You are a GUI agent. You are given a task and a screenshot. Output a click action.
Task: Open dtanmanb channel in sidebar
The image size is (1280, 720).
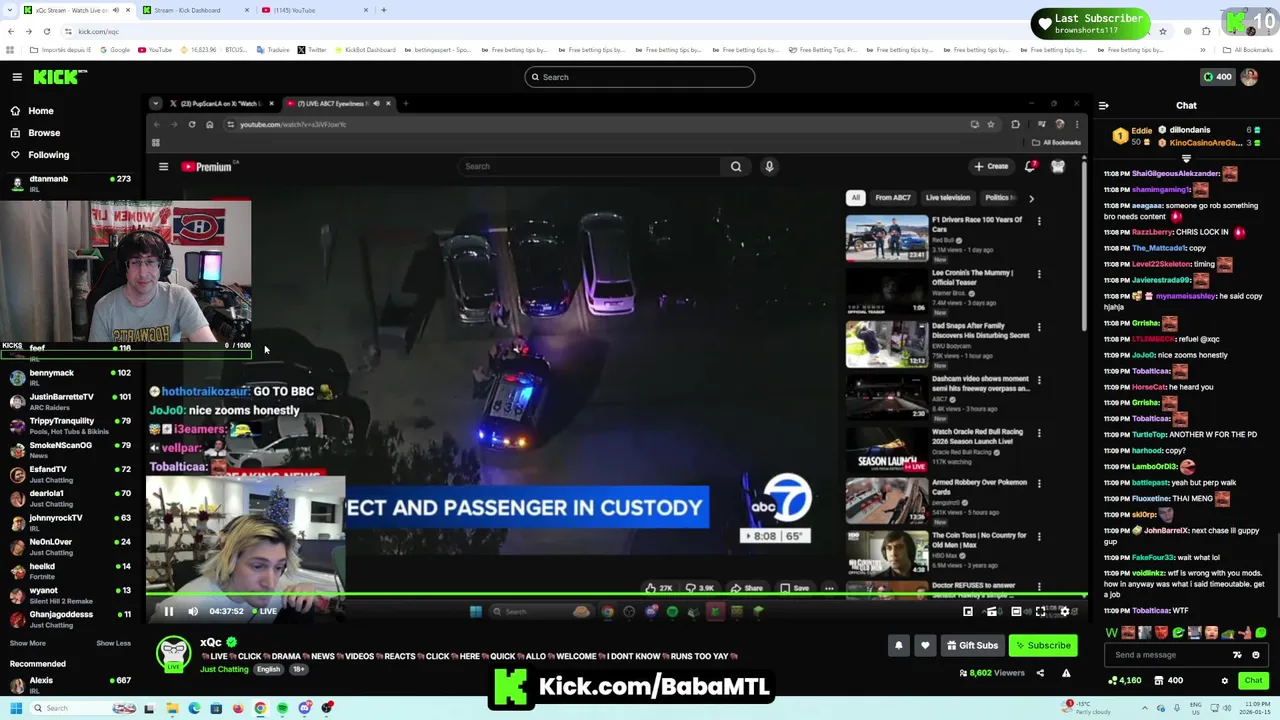(x=70, y=183)
